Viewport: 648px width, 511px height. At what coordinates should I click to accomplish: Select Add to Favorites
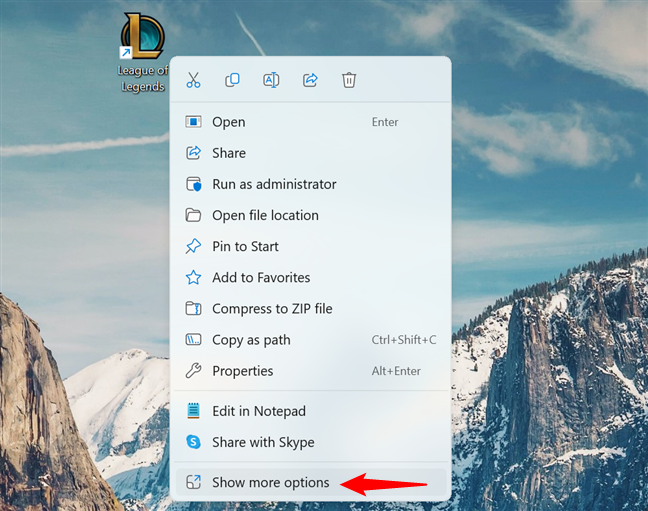310,277
